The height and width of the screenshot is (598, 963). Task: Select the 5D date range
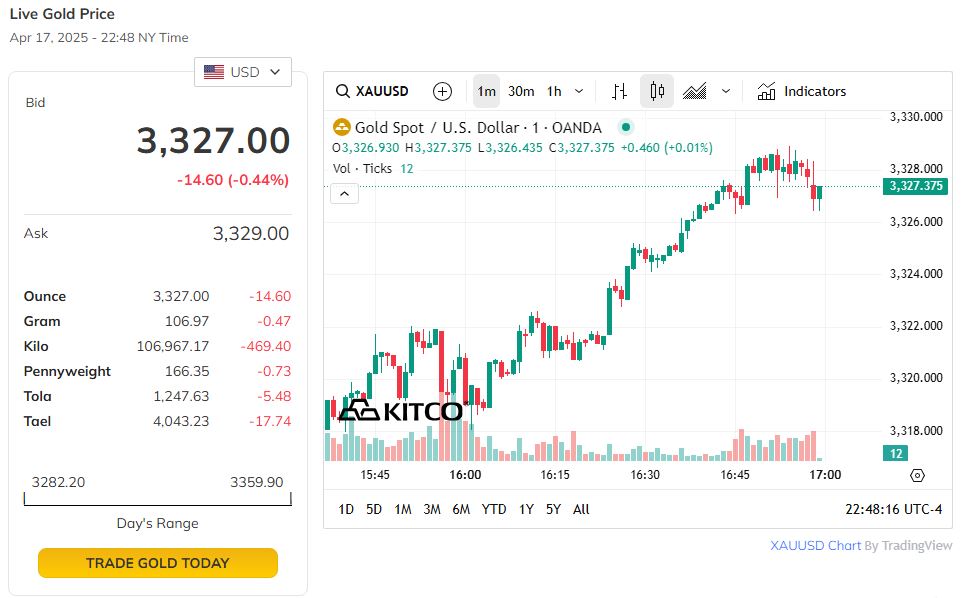coord(374,509)
